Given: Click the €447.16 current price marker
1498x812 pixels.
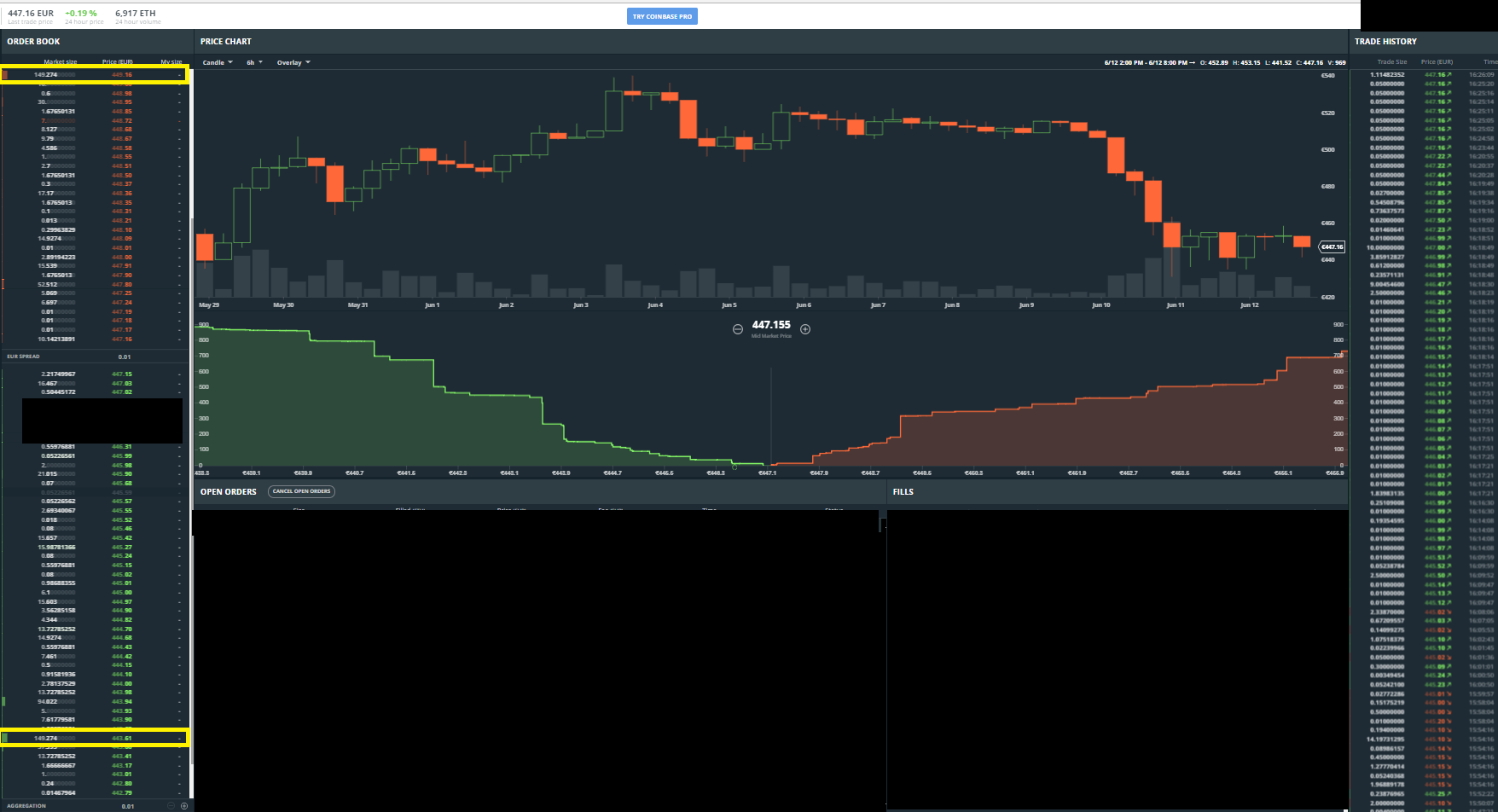Looking at the screenshot, I should point(1332,247).
